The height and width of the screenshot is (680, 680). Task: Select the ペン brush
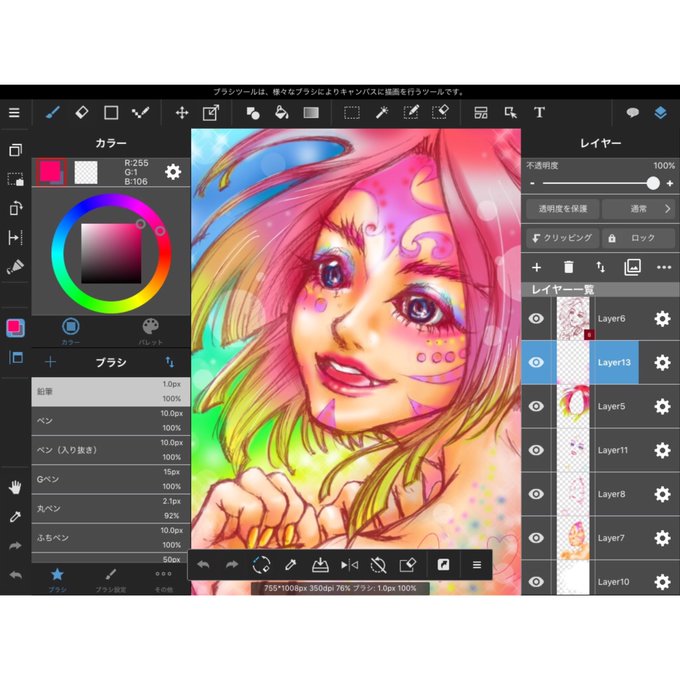point(111,421)
